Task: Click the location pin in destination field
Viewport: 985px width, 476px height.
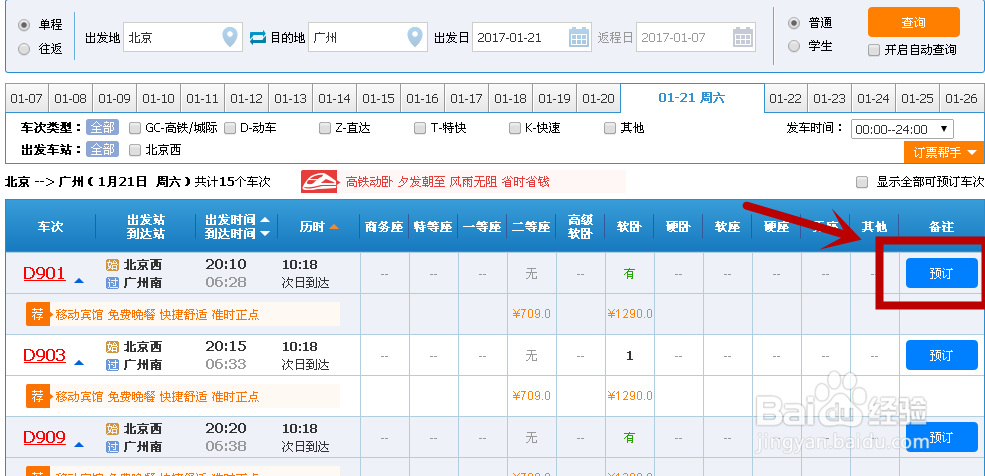Action: pos(417,37)
